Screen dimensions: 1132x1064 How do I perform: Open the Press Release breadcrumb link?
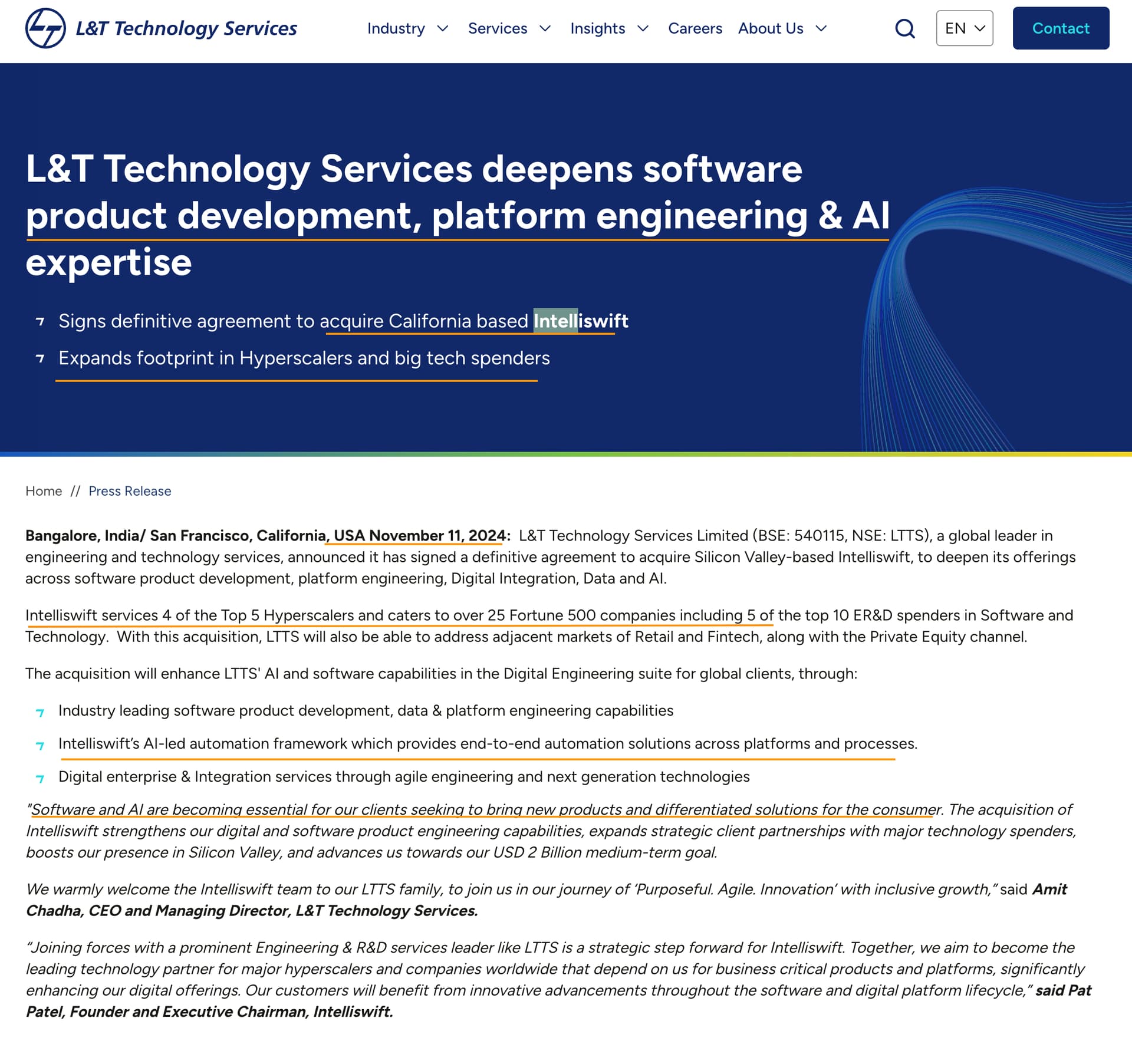click(x=130, y=491)
